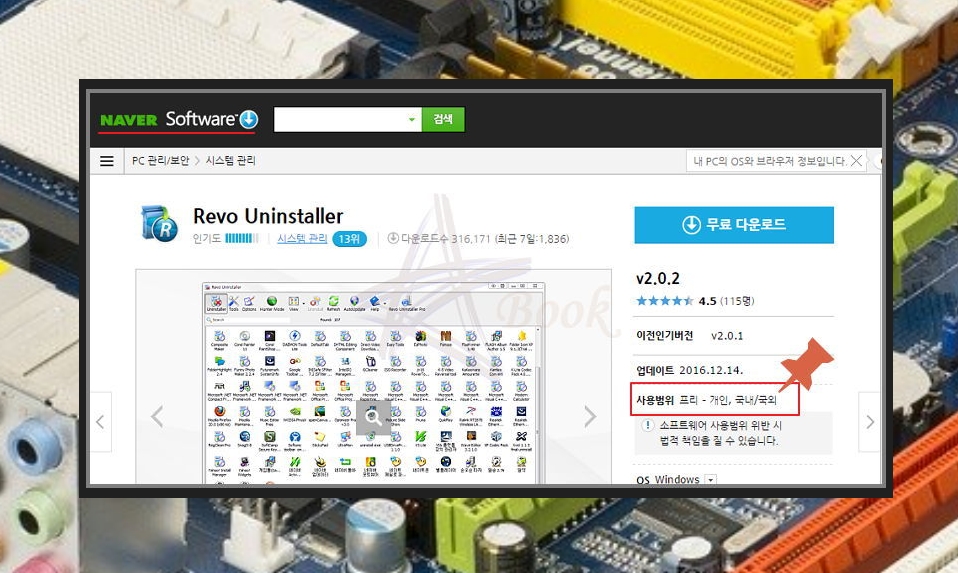Click the blue download arrow beside Software
Viewport: 958px width, 573px height.
pyautogui.click(x=249, y=119)
